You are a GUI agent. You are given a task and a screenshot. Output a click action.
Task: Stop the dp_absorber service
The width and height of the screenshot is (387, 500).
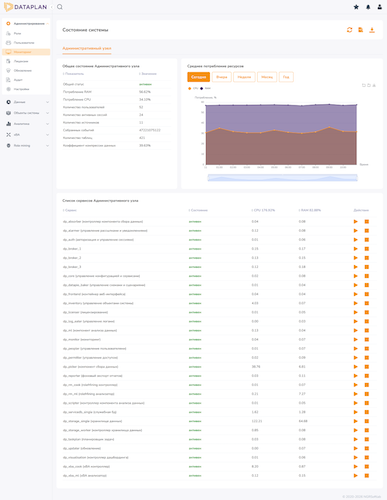pyautogui.click(x=367, y=222)
